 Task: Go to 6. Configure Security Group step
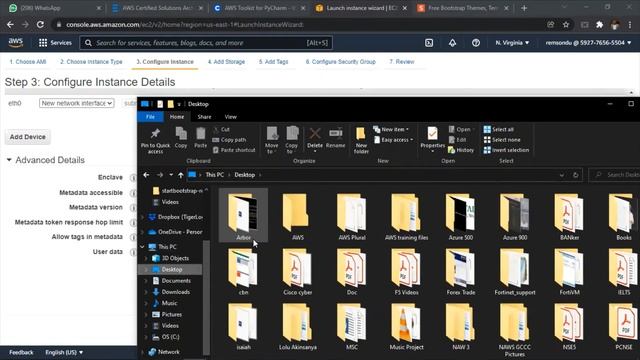point(340,62)
